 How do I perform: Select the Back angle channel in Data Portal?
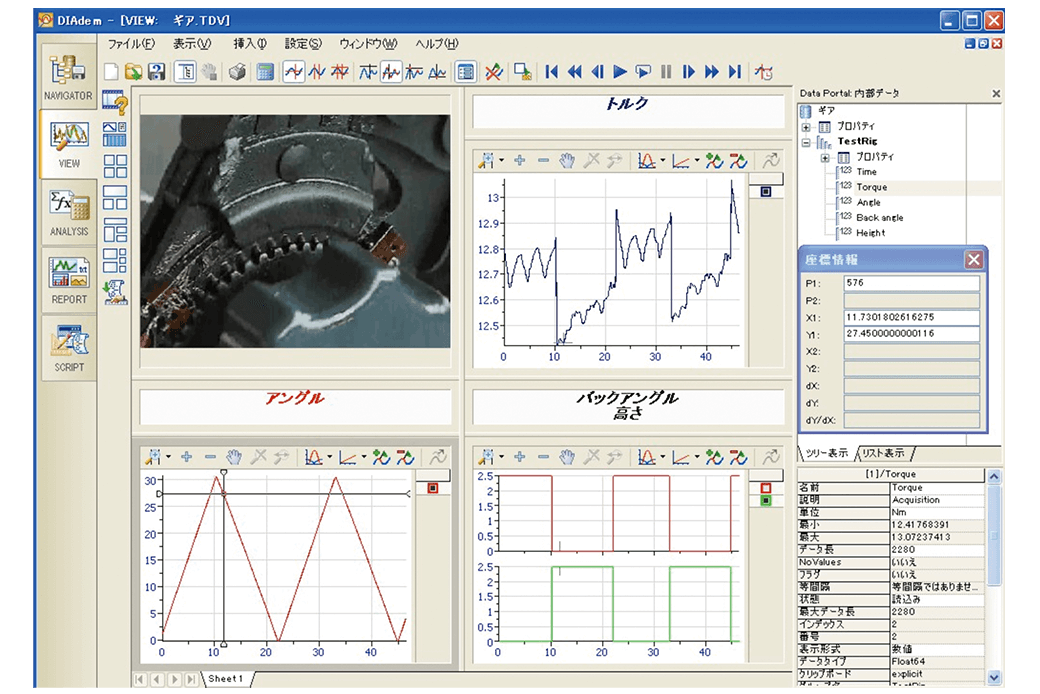tap(879, 217)
